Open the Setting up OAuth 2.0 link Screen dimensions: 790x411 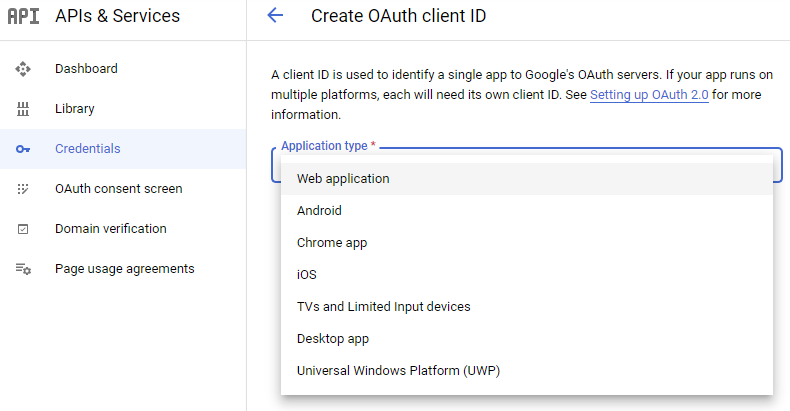pos(648,95)
